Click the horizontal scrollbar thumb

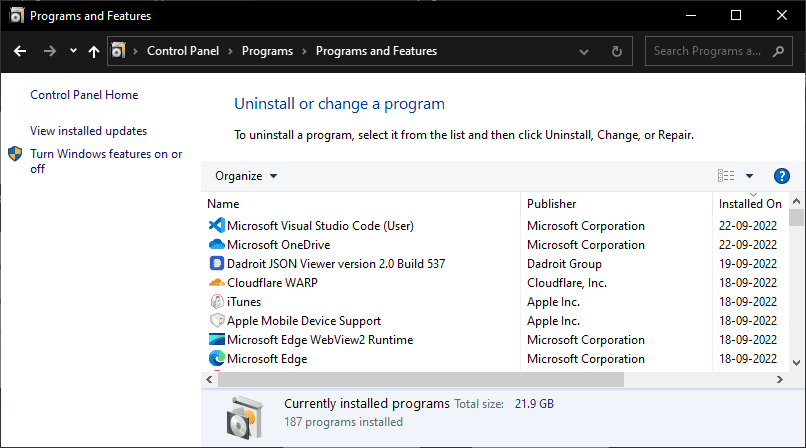pyautogui.click(x=421, y=380)
